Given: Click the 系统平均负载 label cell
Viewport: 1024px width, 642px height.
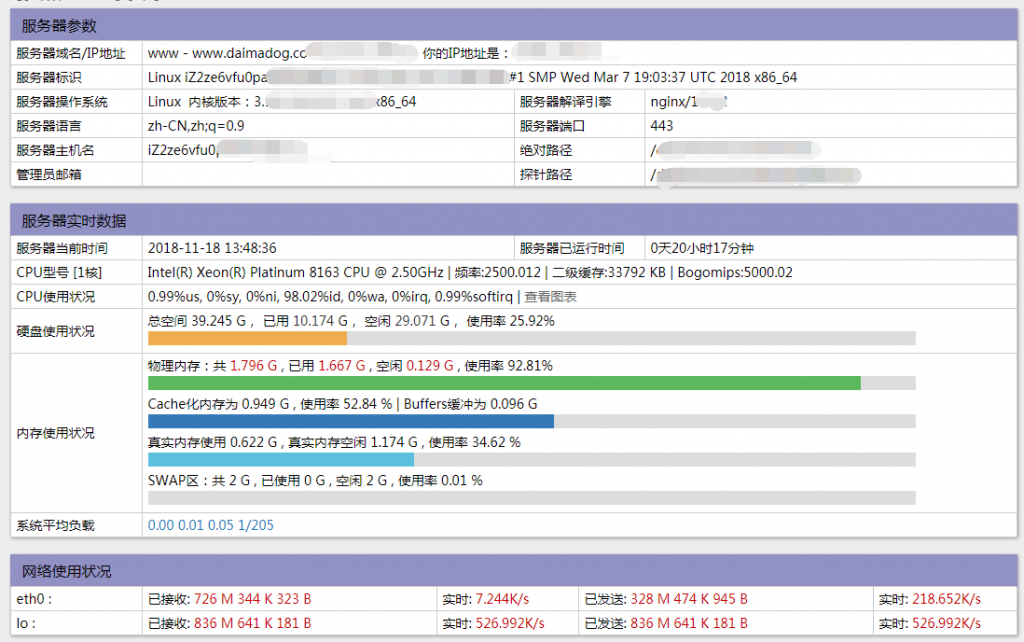Looking at the screenshot, I should pos(76,525).
